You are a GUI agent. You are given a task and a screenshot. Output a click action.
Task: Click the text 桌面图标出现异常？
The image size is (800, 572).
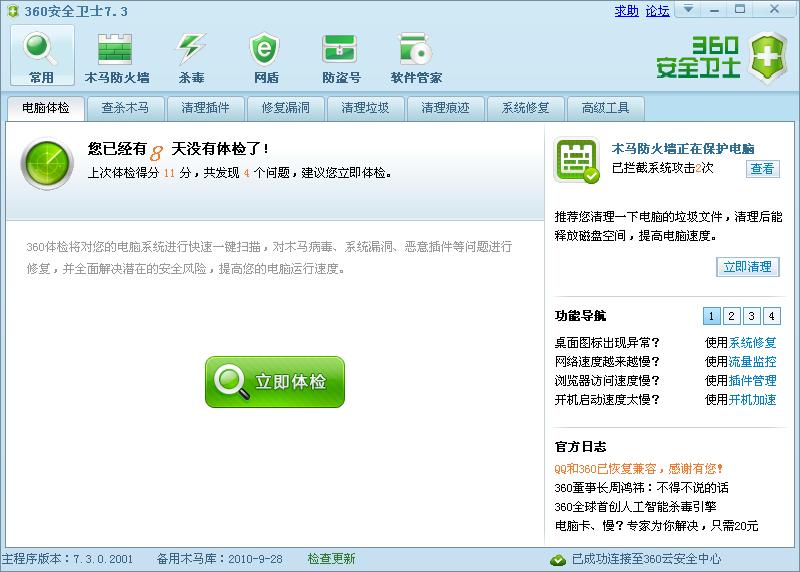click(x=607, y=342)
